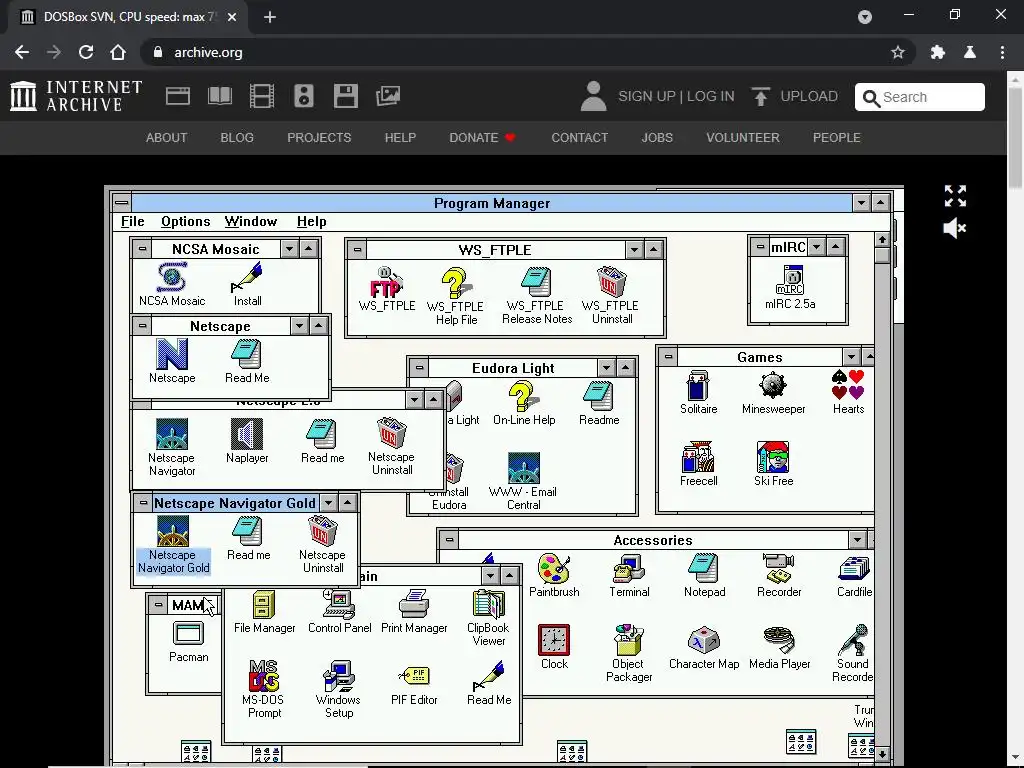Screen dimensions: 1024x768
Task: Open control menu box of mIRC window
Action: coord(760,247)
